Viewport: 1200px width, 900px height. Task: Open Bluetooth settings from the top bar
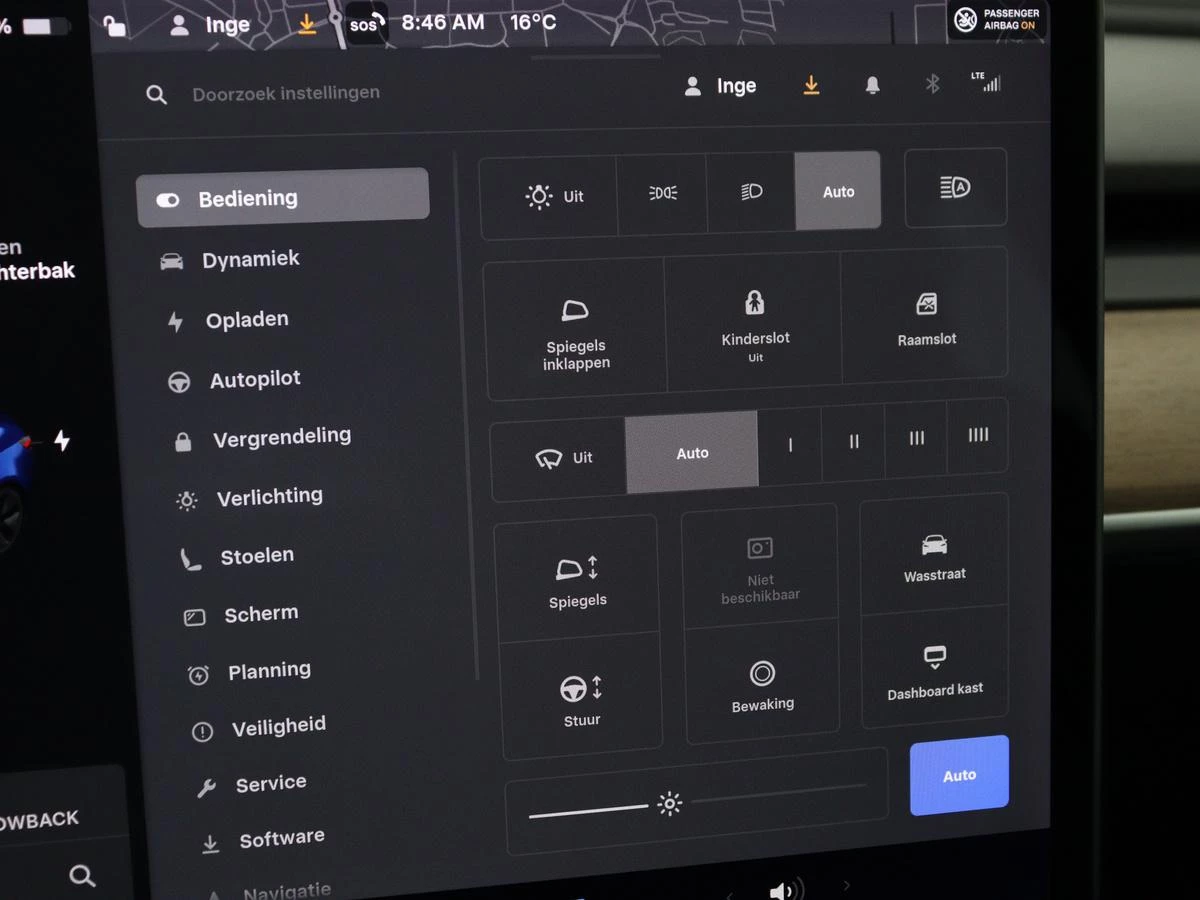click(x=933, y=85)
